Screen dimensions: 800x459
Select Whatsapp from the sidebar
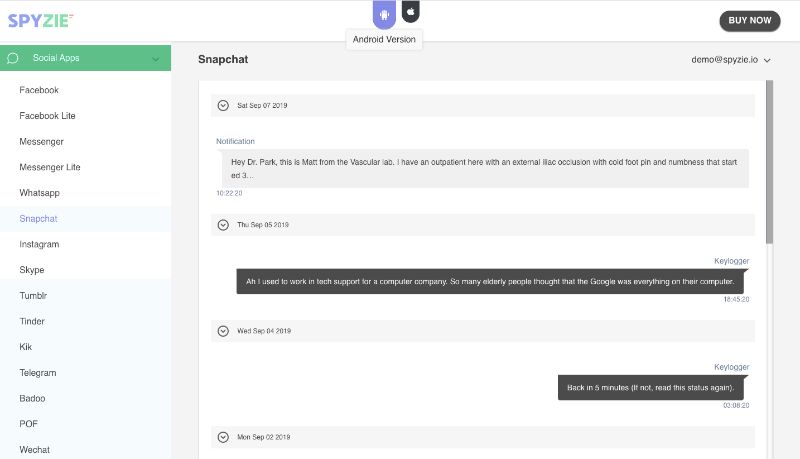click(x=40, y=192)
